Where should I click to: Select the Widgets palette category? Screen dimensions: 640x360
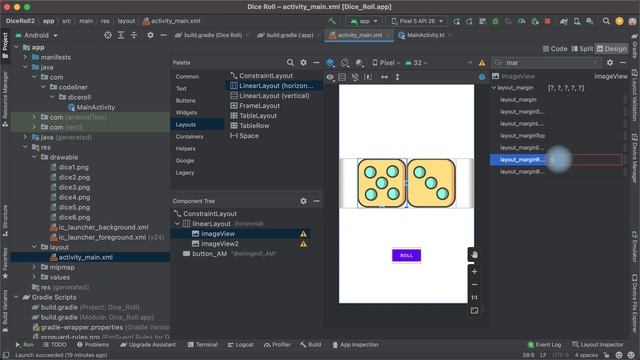click(187, 113)
